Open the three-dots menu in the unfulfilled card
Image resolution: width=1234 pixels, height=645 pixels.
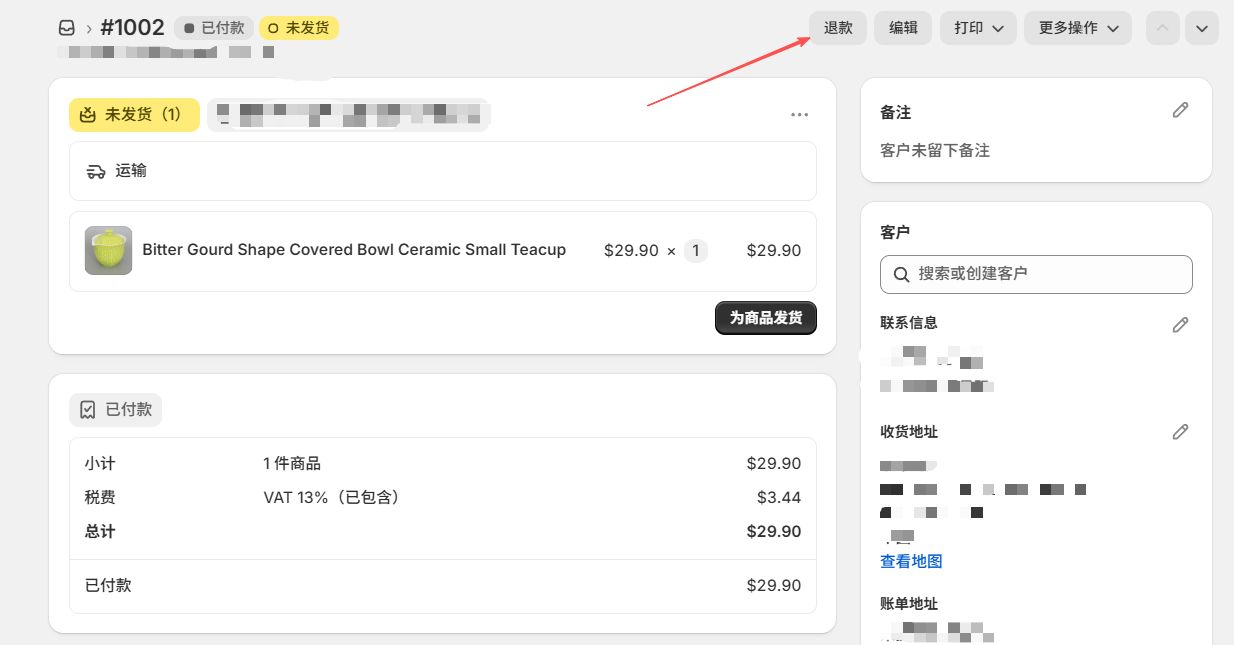pos(799,115)
